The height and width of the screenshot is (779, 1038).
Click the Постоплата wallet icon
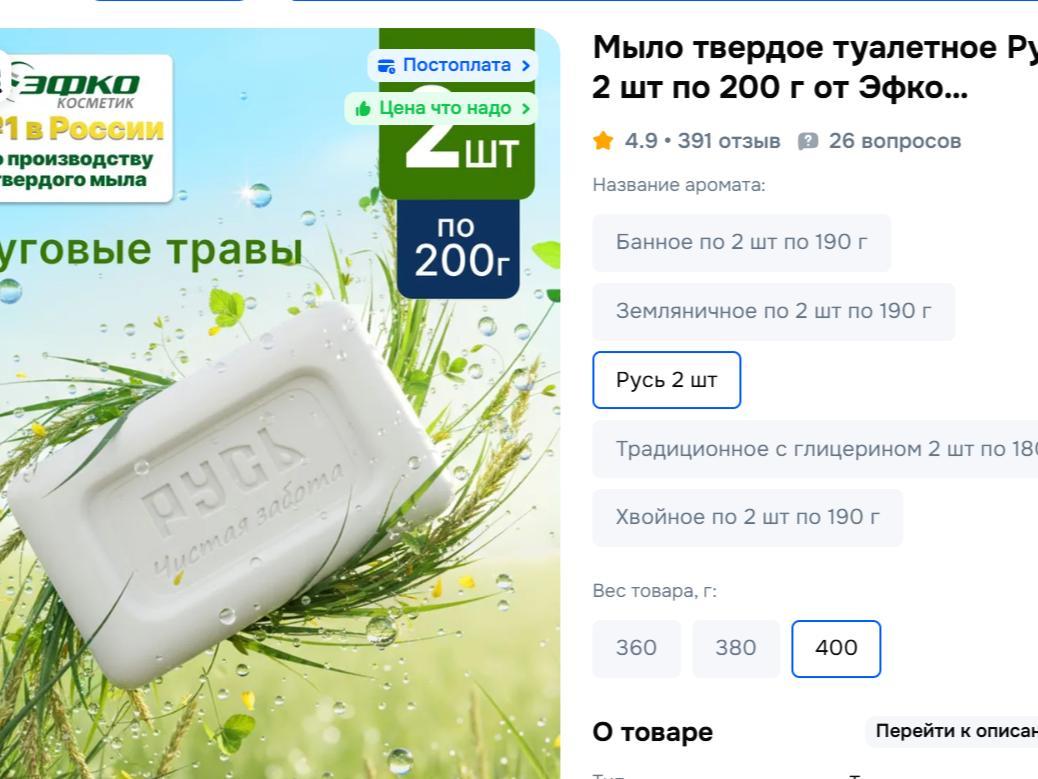point(387,66)
